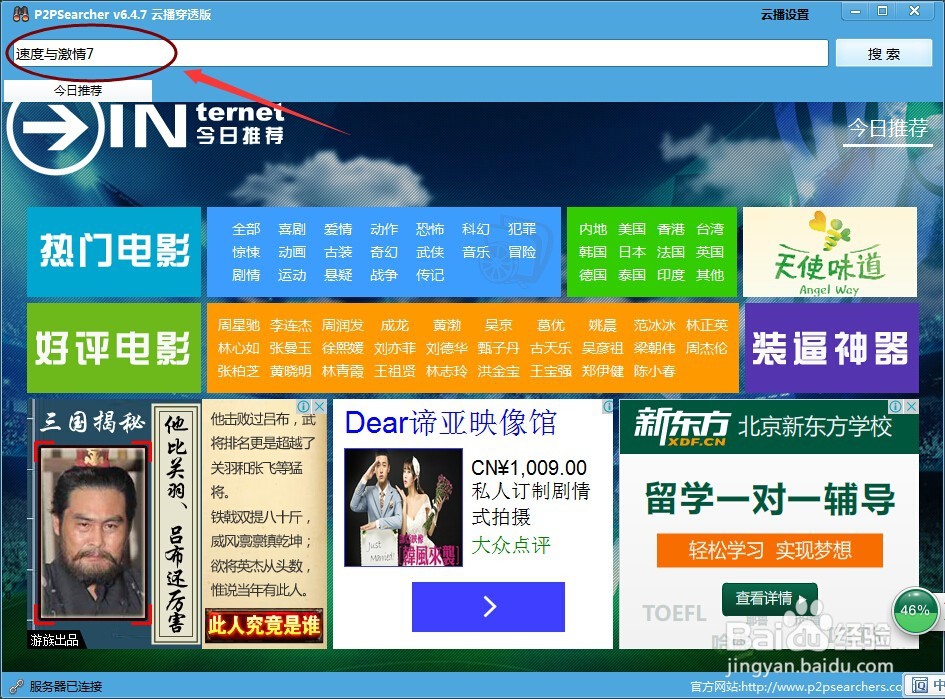
Task: Open the wedding couple photo in Dear谛亚 ad
Action: 403,507
